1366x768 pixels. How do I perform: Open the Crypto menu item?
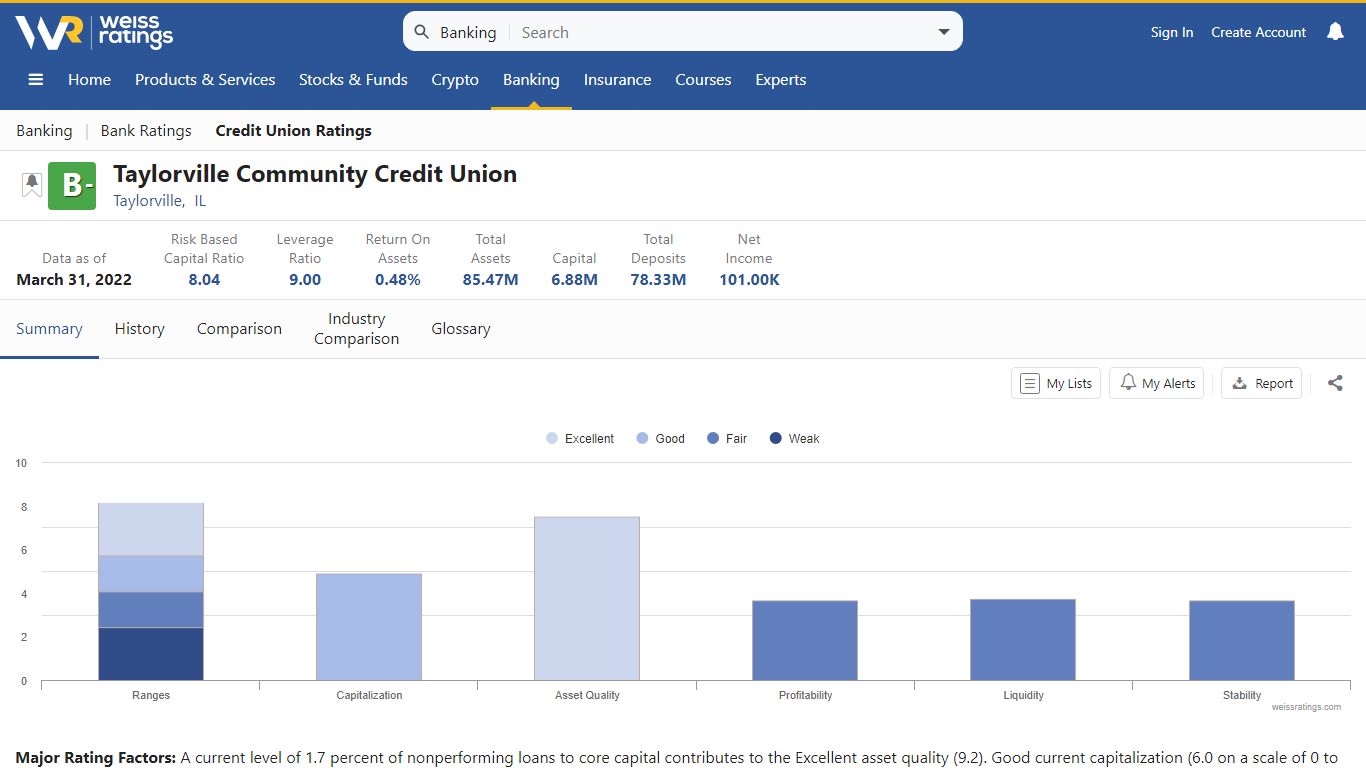[x=455, y=80]
